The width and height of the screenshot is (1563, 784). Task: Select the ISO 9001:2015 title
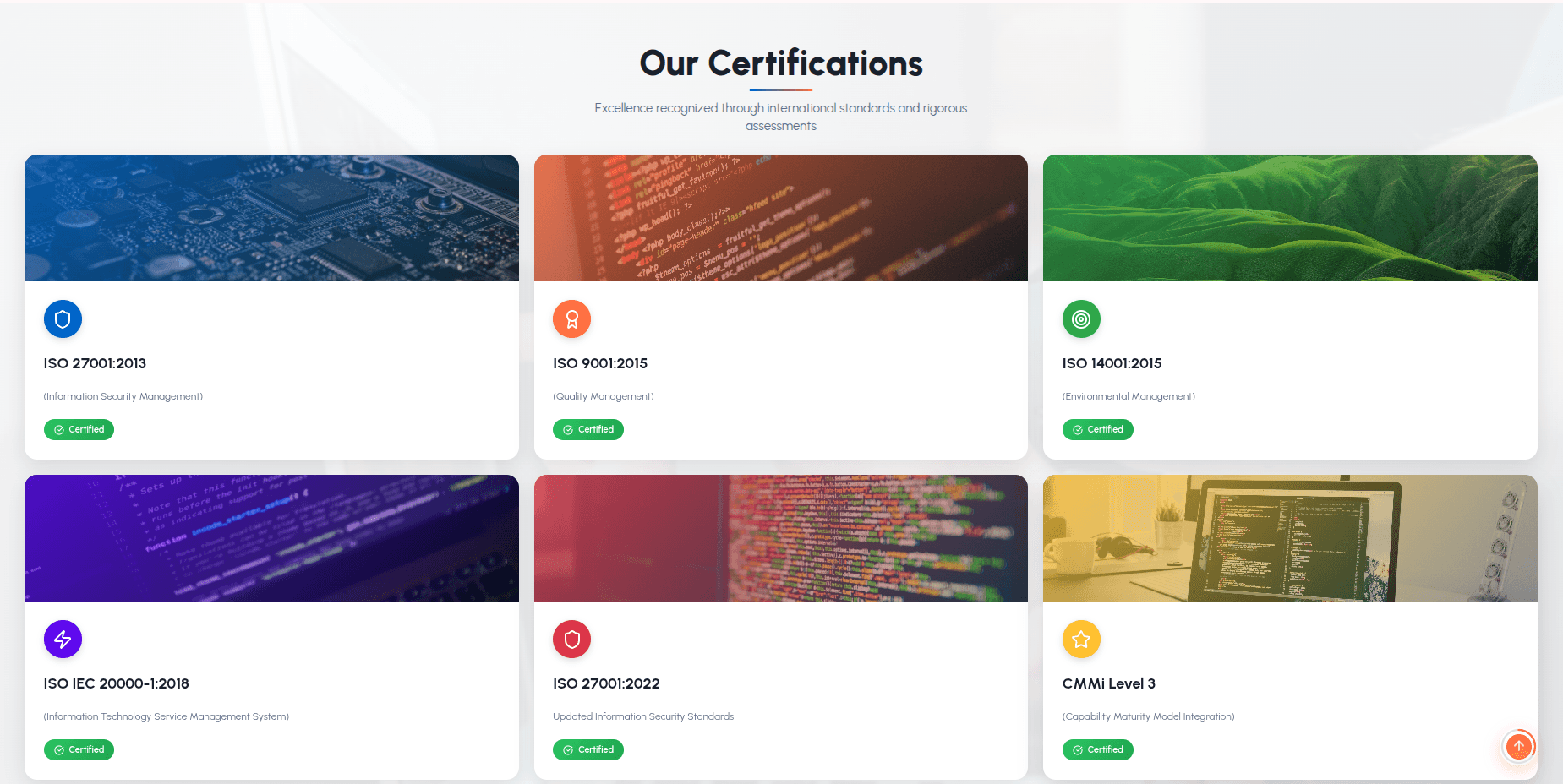point(600,363)
